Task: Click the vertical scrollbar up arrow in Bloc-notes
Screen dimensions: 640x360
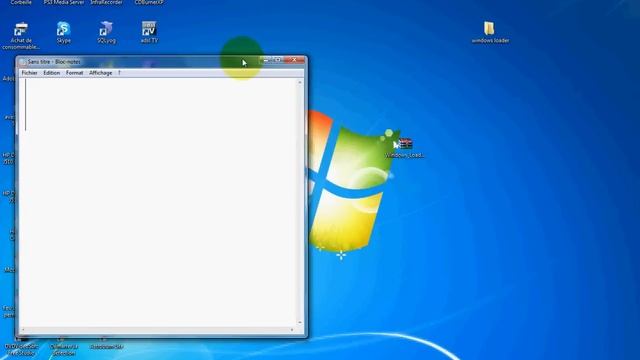Action: pos(300,82)
